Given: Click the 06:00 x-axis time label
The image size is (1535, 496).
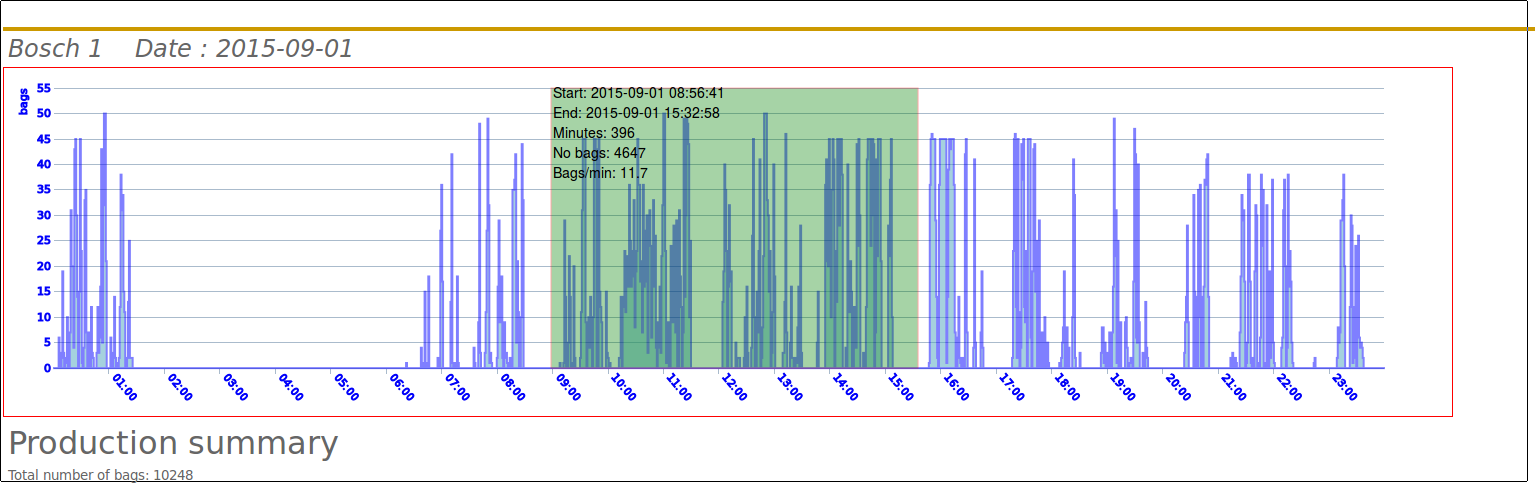Looking at the screenshot, I should pos(402,388).
